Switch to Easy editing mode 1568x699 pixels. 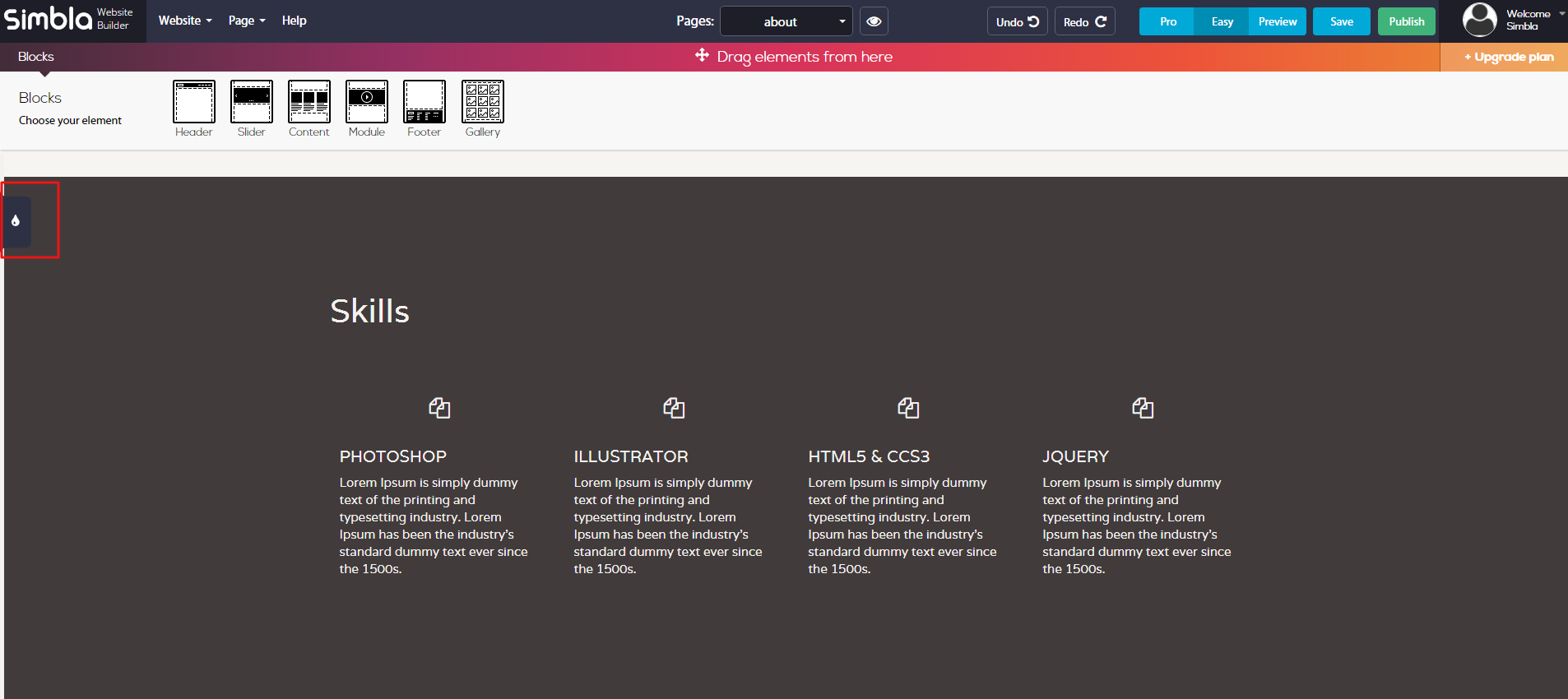[1222, 21]
